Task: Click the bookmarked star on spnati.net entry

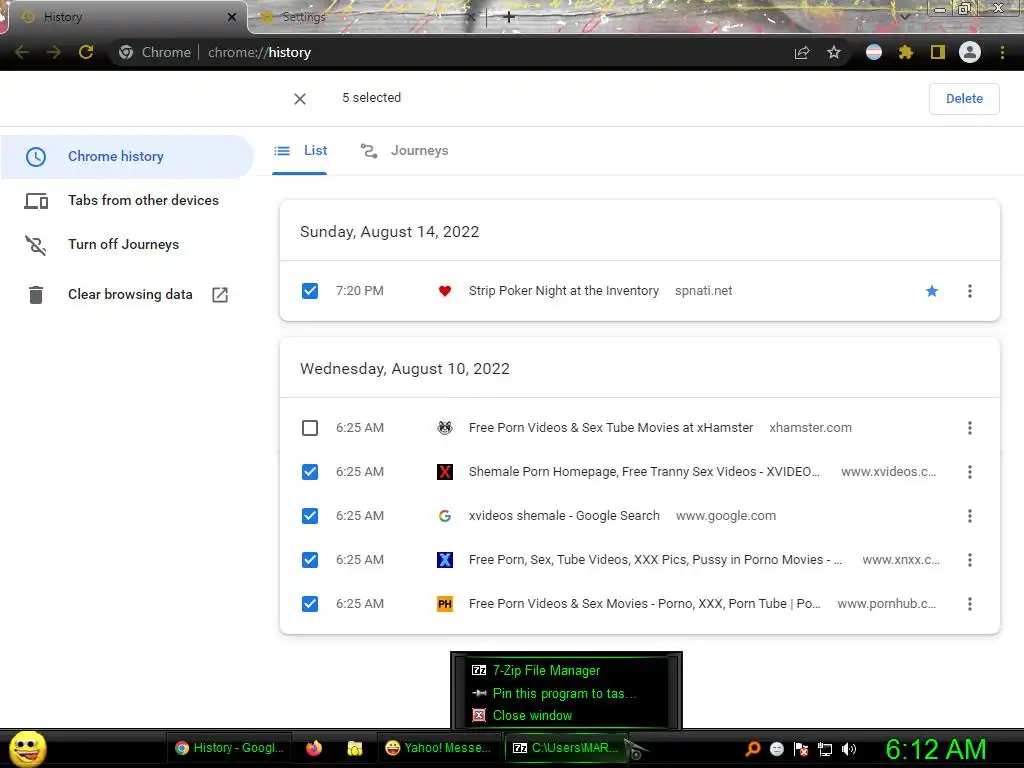Action: (932, 291)
